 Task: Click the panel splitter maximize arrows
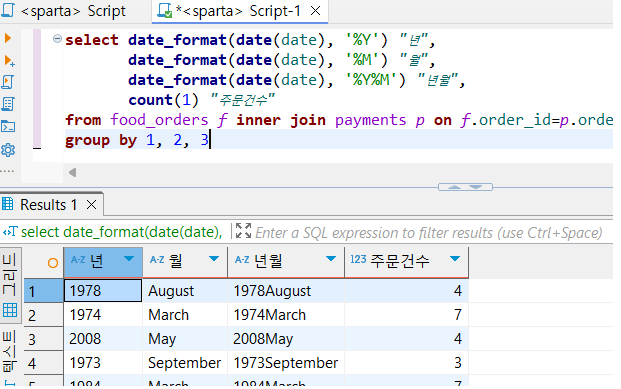[465, 187]
